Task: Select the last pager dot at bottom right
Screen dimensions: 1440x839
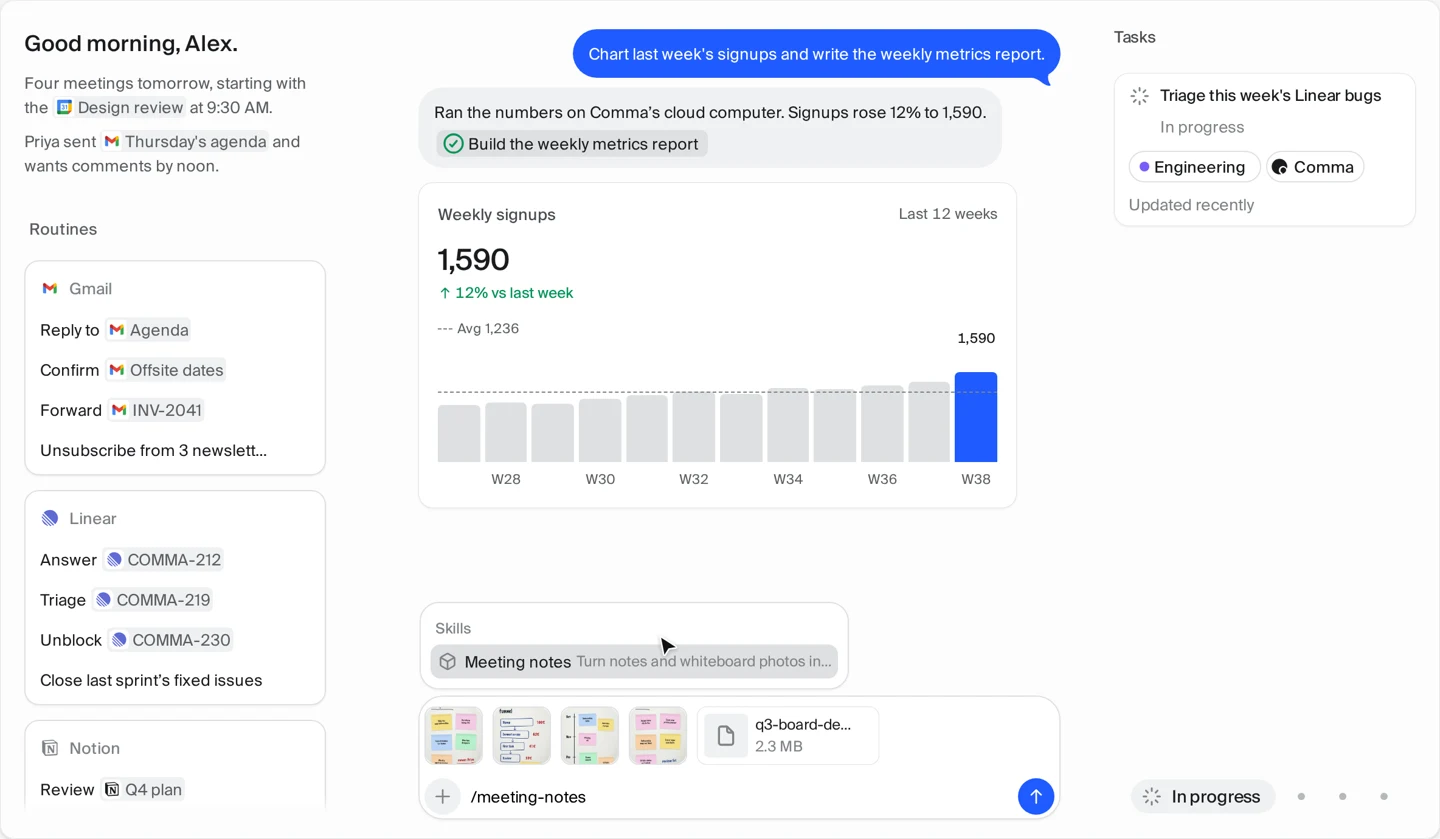Action: coord(1384,796)
